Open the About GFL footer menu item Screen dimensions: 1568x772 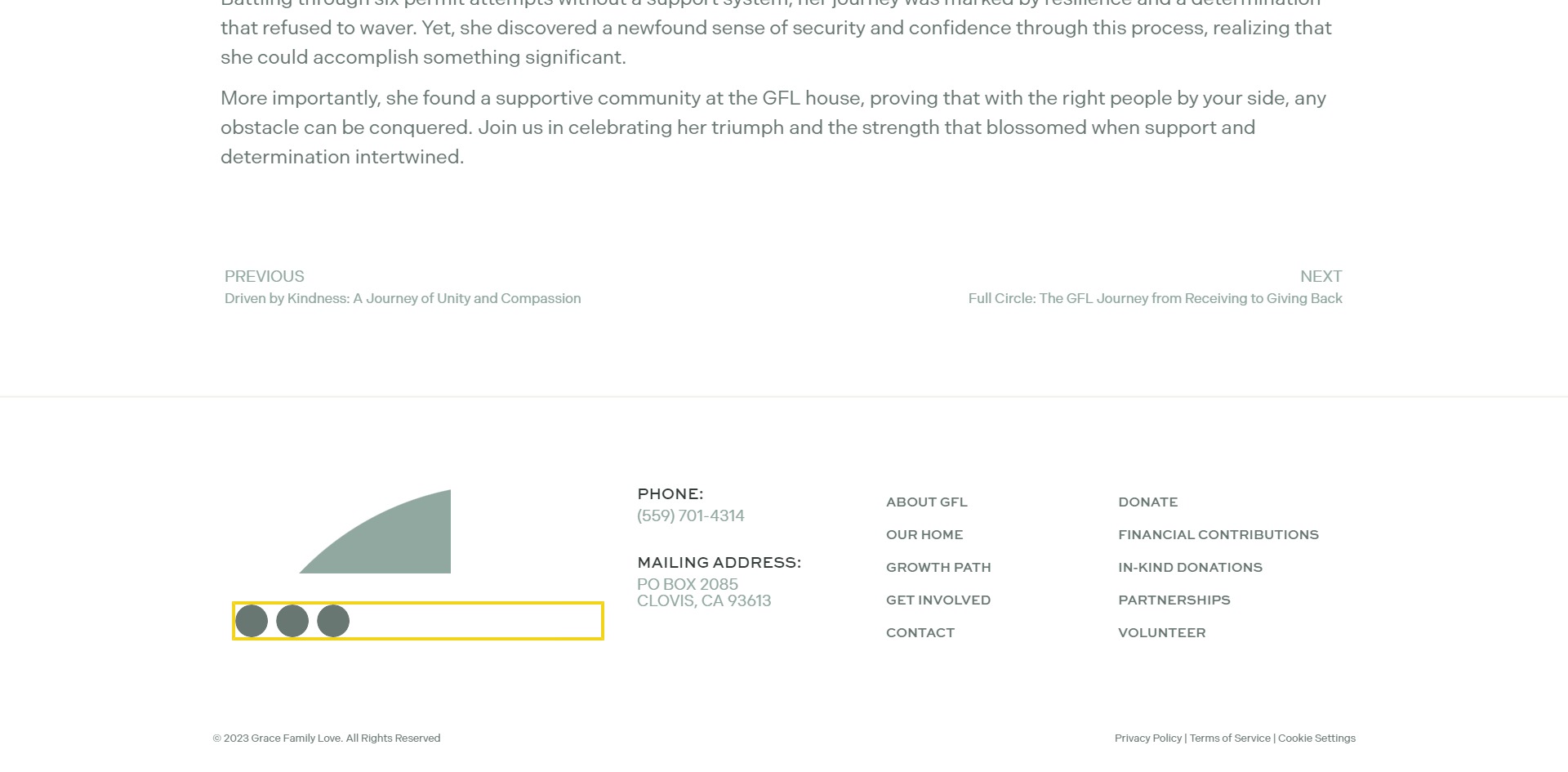click(926, 502)
